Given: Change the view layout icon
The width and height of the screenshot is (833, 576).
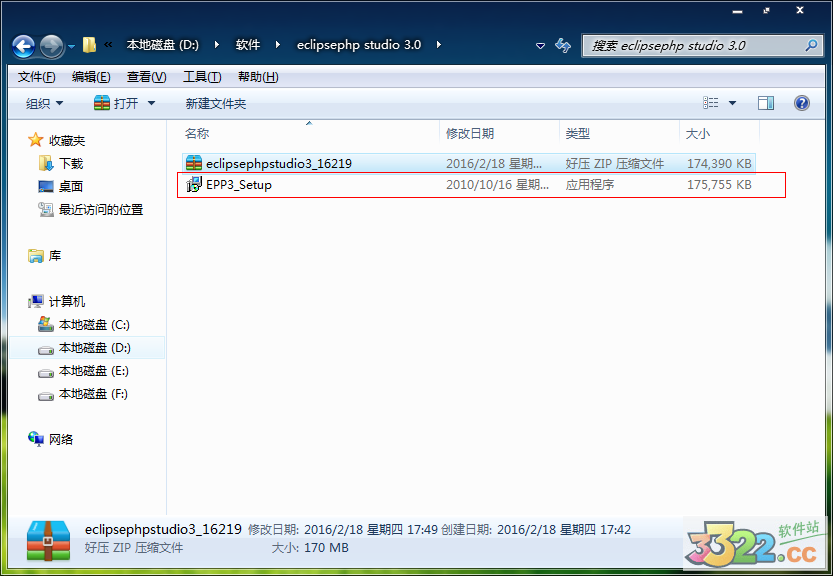Looking at the screenshot, I should [710, 103].
